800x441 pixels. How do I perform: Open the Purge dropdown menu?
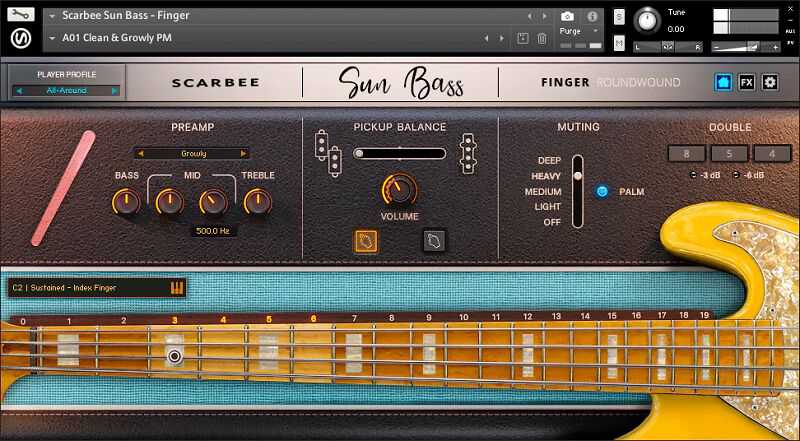pos(578,31)
